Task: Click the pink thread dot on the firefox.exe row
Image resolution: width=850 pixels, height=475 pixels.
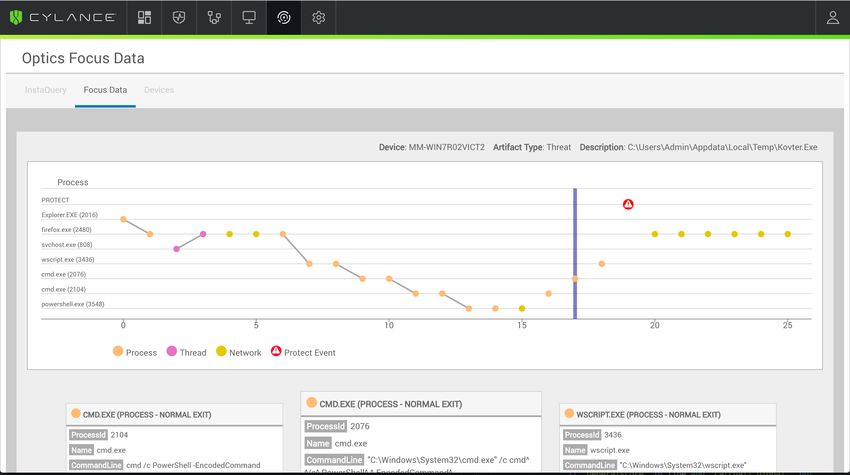Action: tap(203, 234)
